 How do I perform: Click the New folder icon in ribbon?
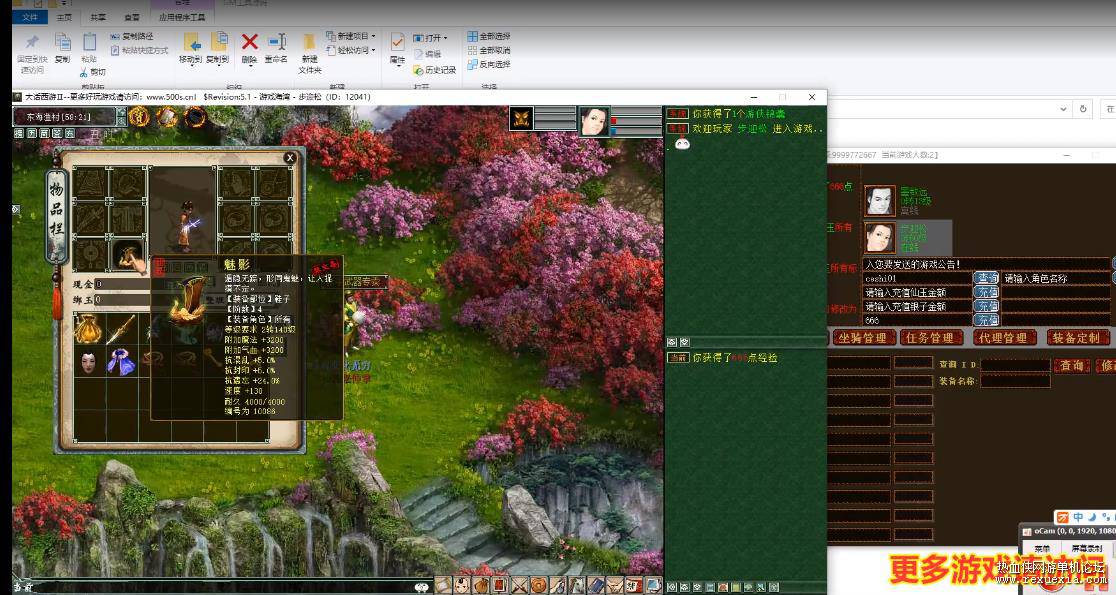click(310, 42)
